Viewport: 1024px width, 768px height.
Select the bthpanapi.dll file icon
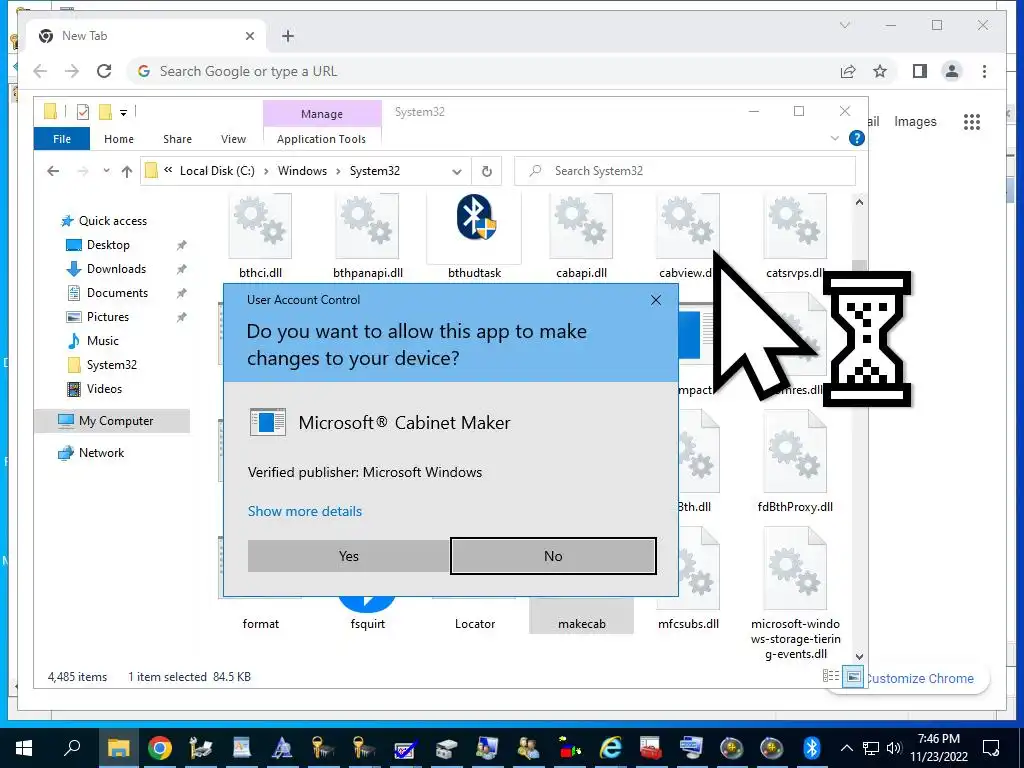[367, 227]
